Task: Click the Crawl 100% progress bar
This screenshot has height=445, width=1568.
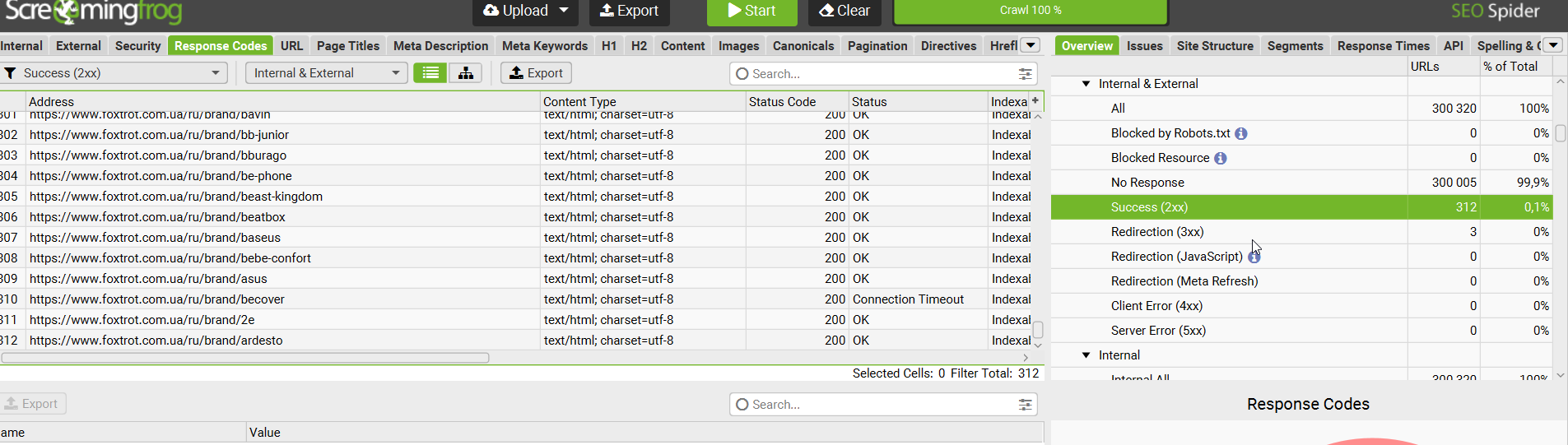Action: tap(1031, 11)
